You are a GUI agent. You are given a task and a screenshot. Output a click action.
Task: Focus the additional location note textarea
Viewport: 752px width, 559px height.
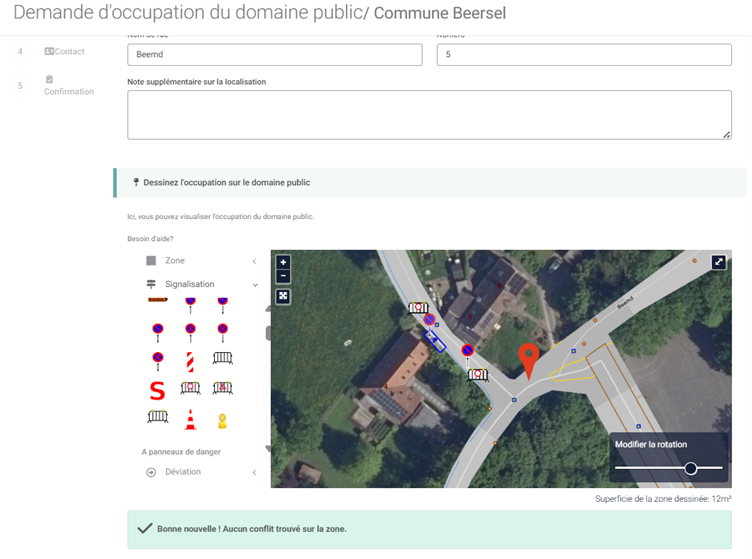429,115
